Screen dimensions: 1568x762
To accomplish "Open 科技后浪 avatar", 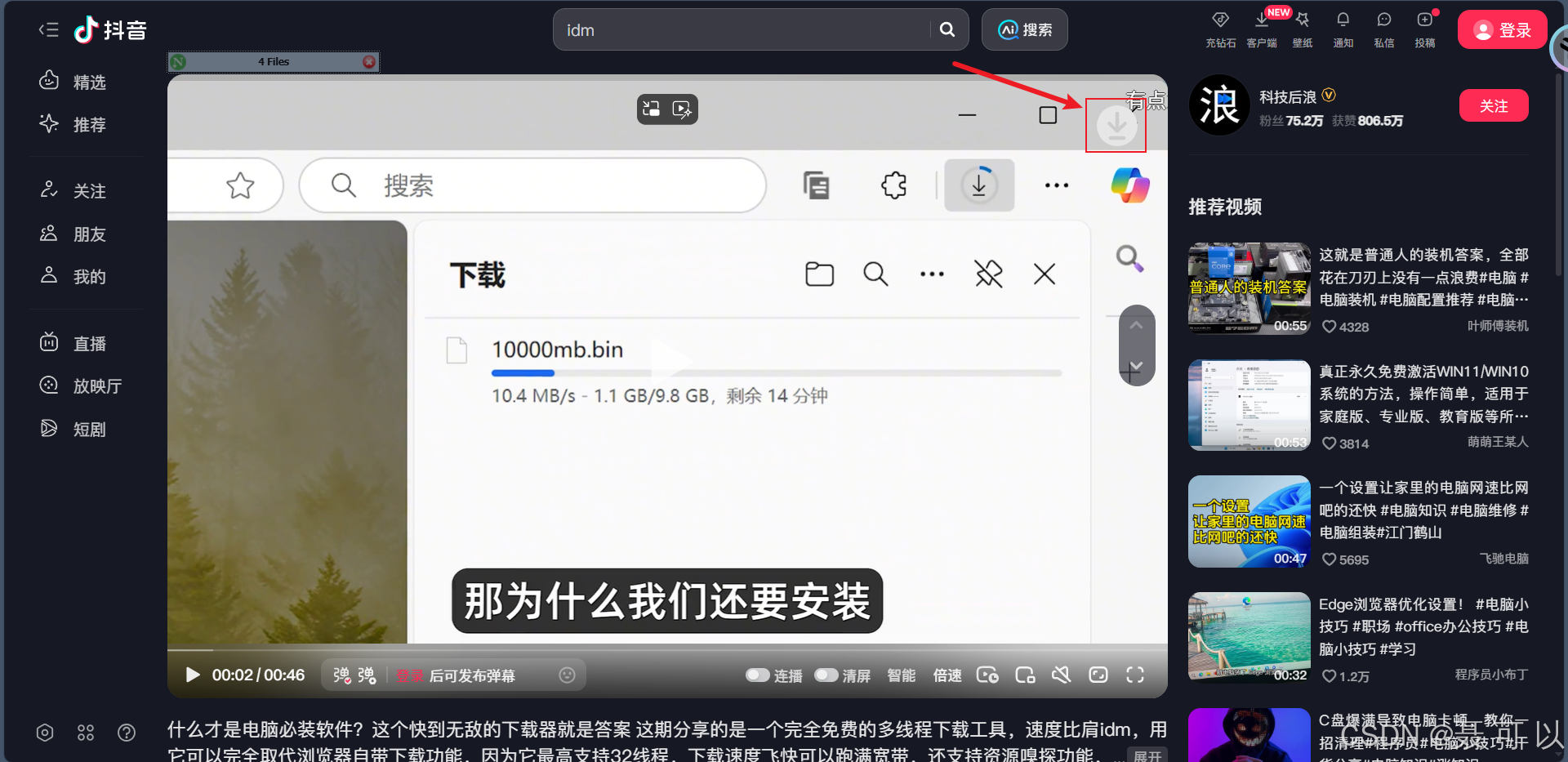I will point(1219,105).
